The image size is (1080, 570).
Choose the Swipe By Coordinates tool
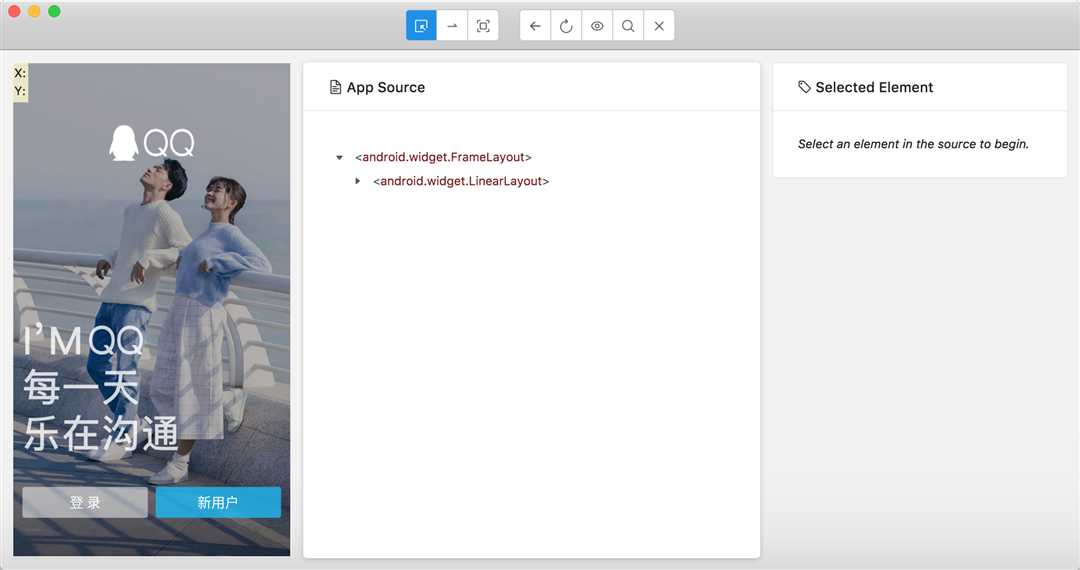(x=452, y=26)
